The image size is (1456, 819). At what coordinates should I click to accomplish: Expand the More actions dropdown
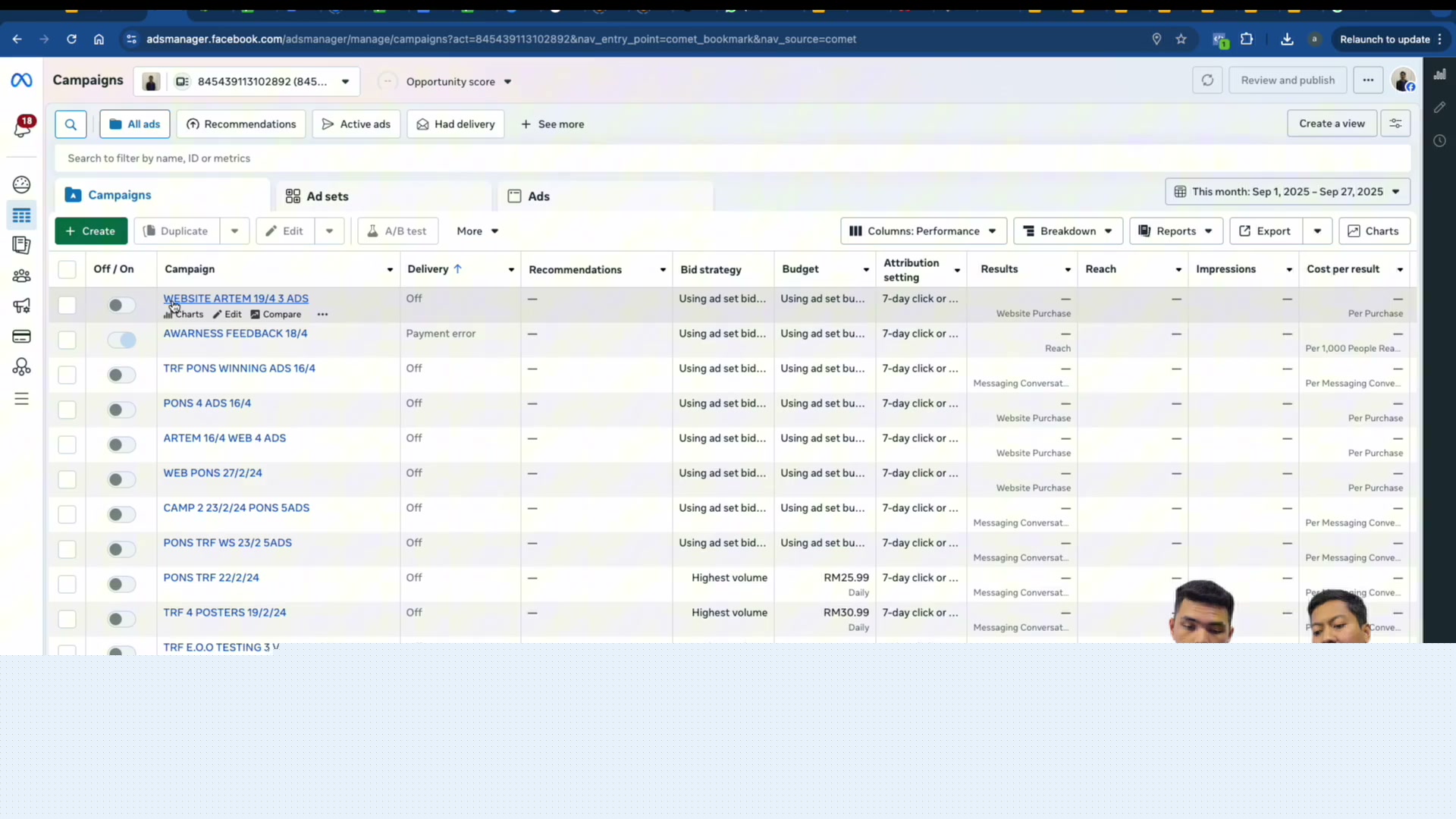click(x=477, y=231)
